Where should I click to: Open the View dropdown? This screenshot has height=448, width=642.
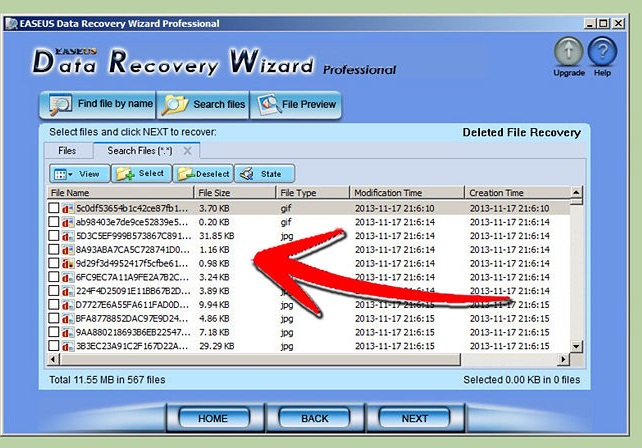pos(79,174)
